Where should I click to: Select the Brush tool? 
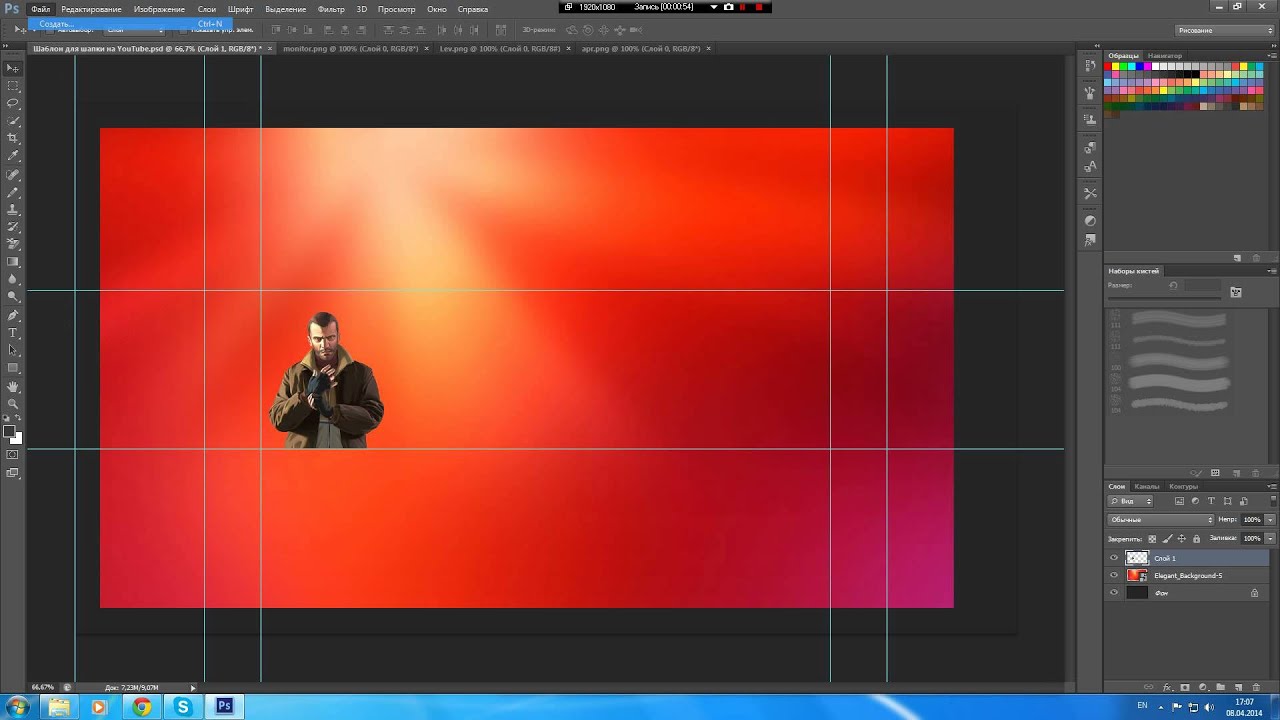coord(13,191)
